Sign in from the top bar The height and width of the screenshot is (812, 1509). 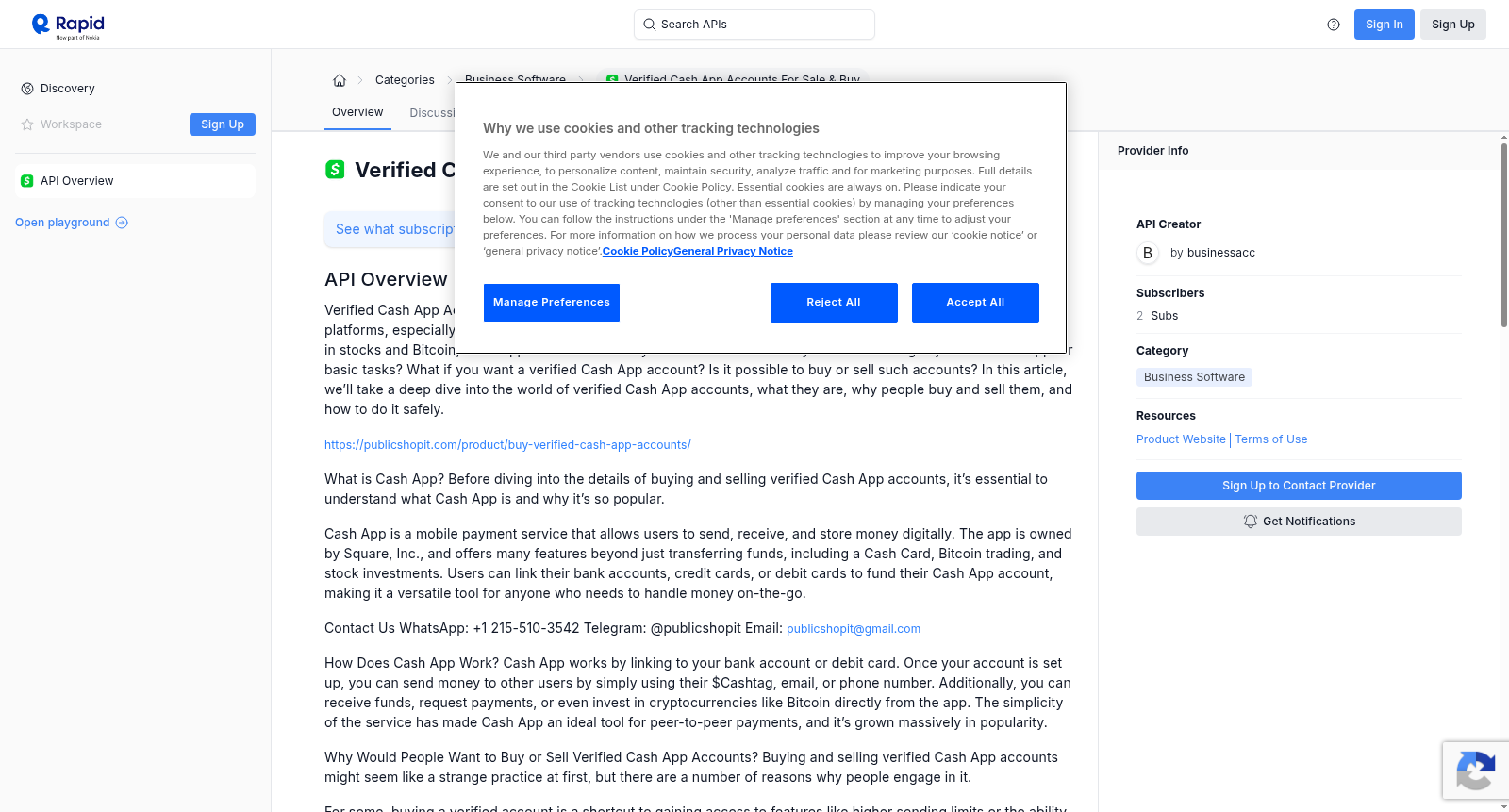[x=1385, y=25]
